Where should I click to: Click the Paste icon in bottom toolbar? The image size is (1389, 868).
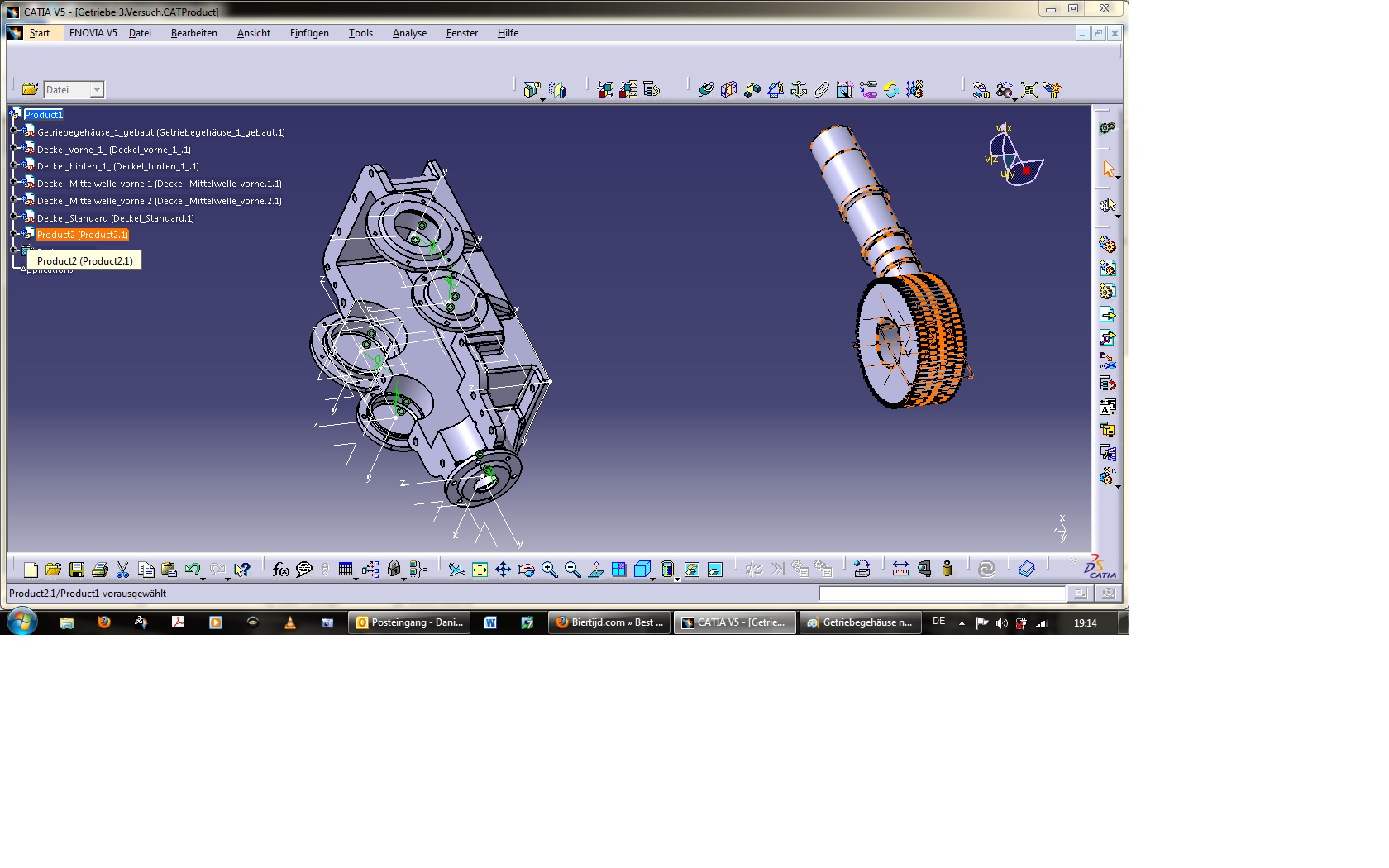click(169, 570)
